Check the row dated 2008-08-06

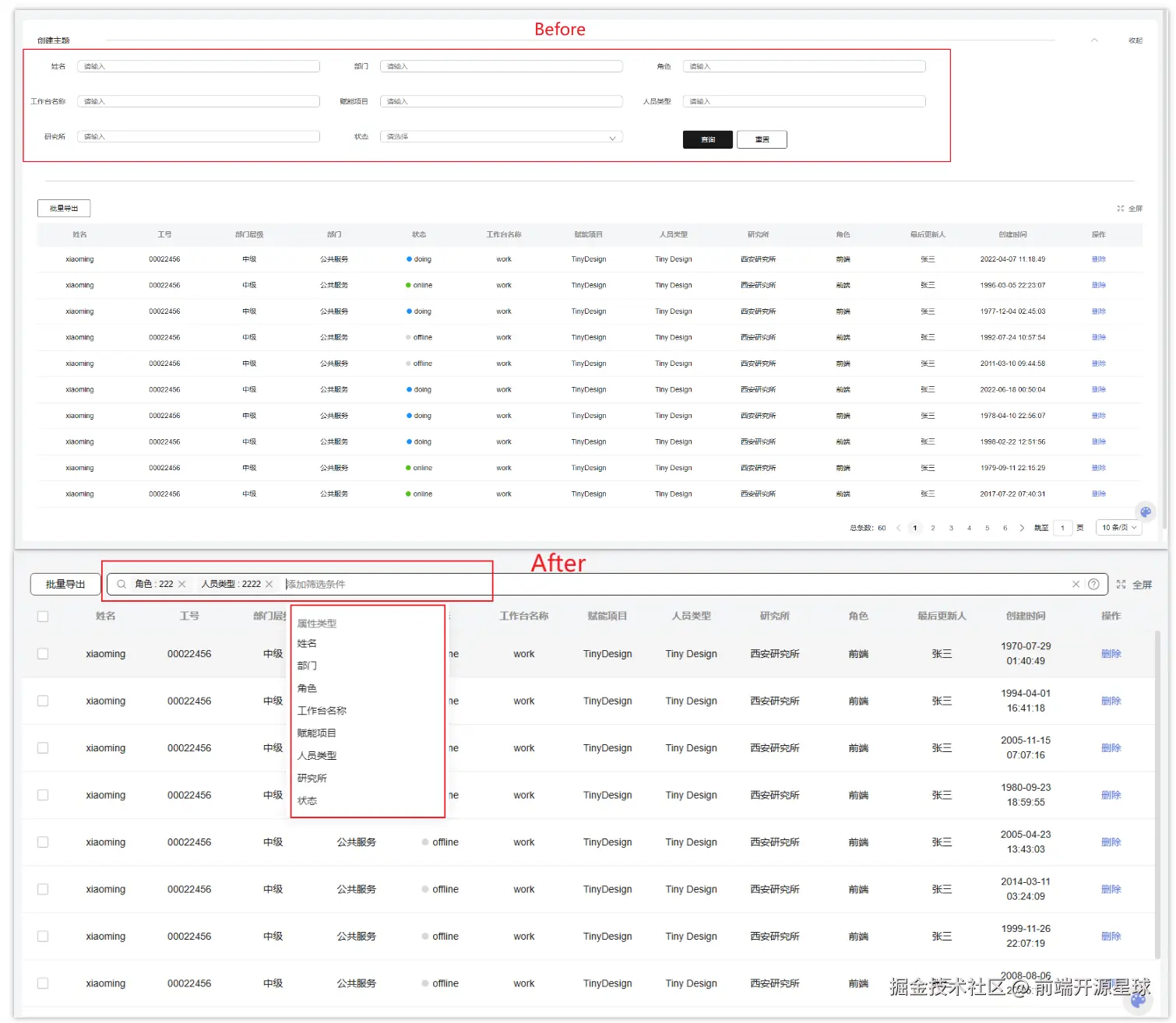click(43, 983)
